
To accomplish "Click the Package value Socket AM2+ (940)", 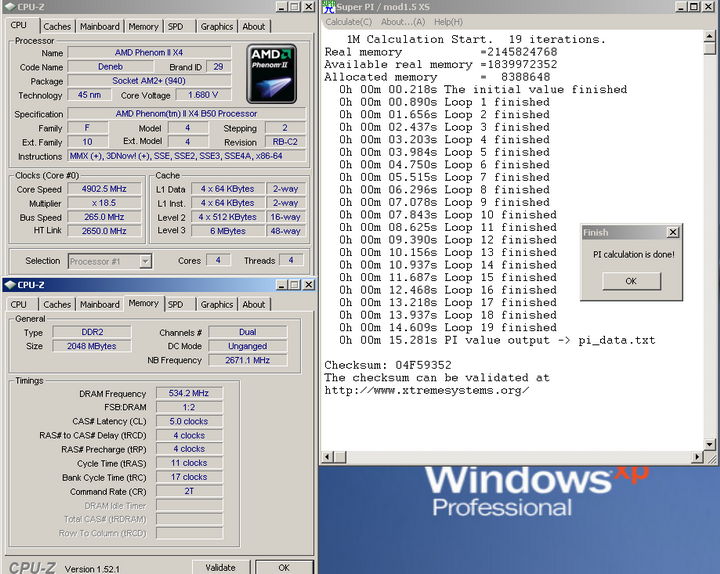I will (x=149, y=81).
